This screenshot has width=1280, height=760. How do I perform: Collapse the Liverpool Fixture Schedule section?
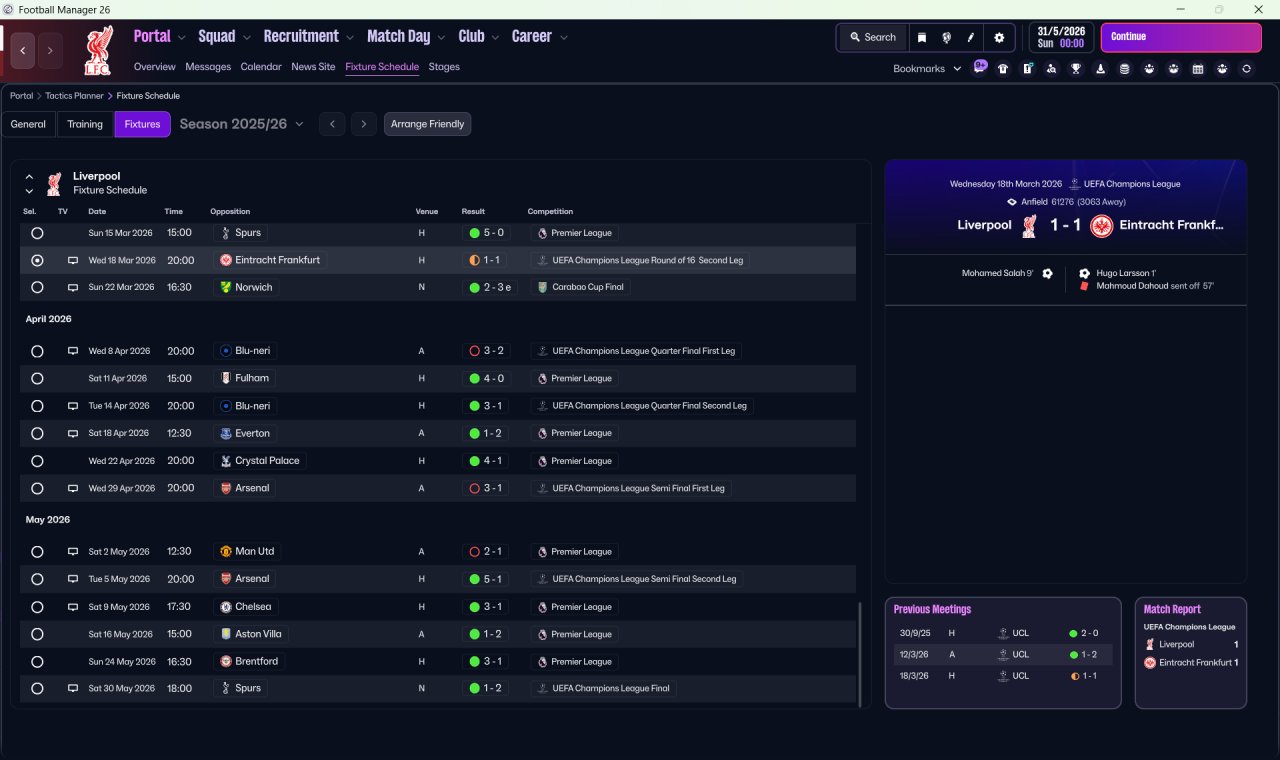click(29, 176)
